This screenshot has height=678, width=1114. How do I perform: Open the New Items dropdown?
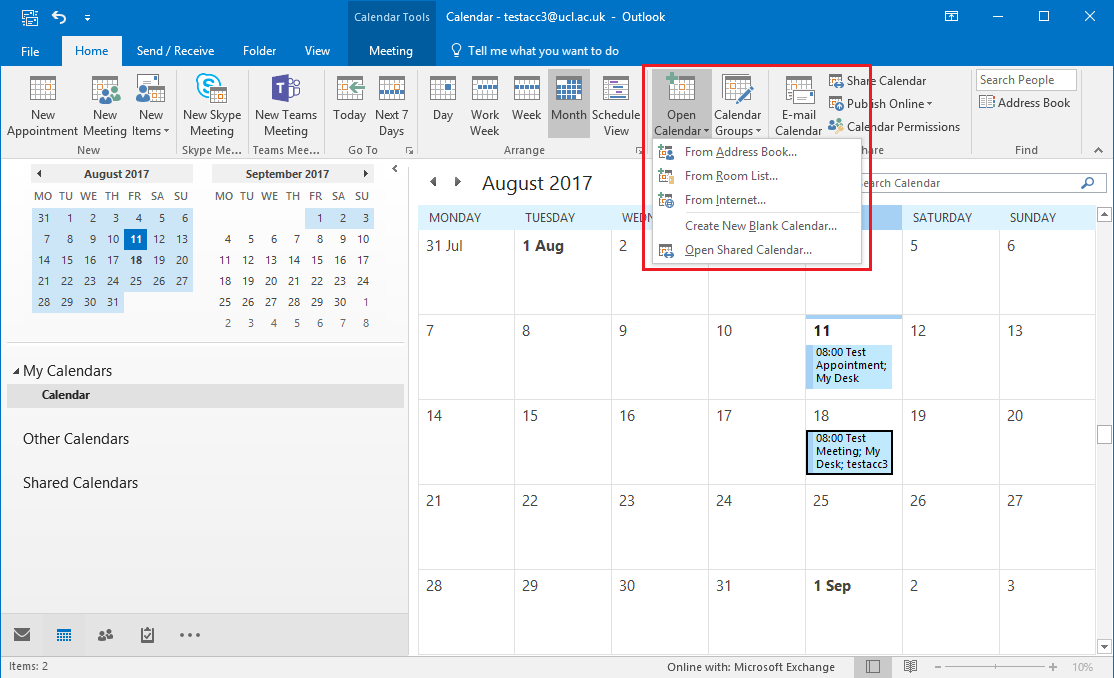pyautogui.click(x=150, y=104)
